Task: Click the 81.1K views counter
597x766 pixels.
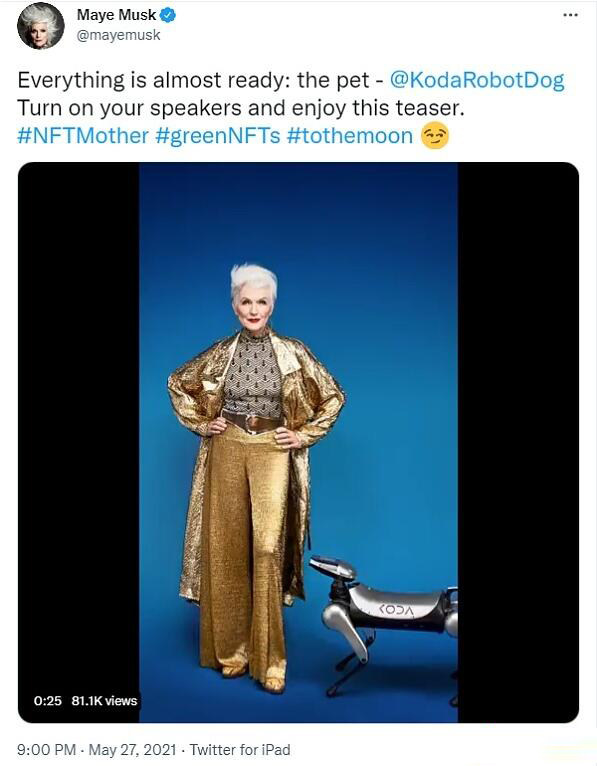Action: pyautogui.click(x=104, y=701)
